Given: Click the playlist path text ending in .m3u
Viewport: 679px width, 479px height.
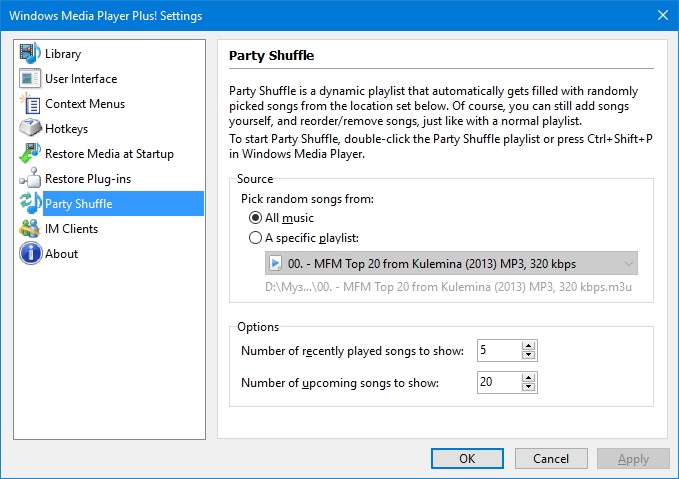Looking at the screenshot, I should click(448, 287).
